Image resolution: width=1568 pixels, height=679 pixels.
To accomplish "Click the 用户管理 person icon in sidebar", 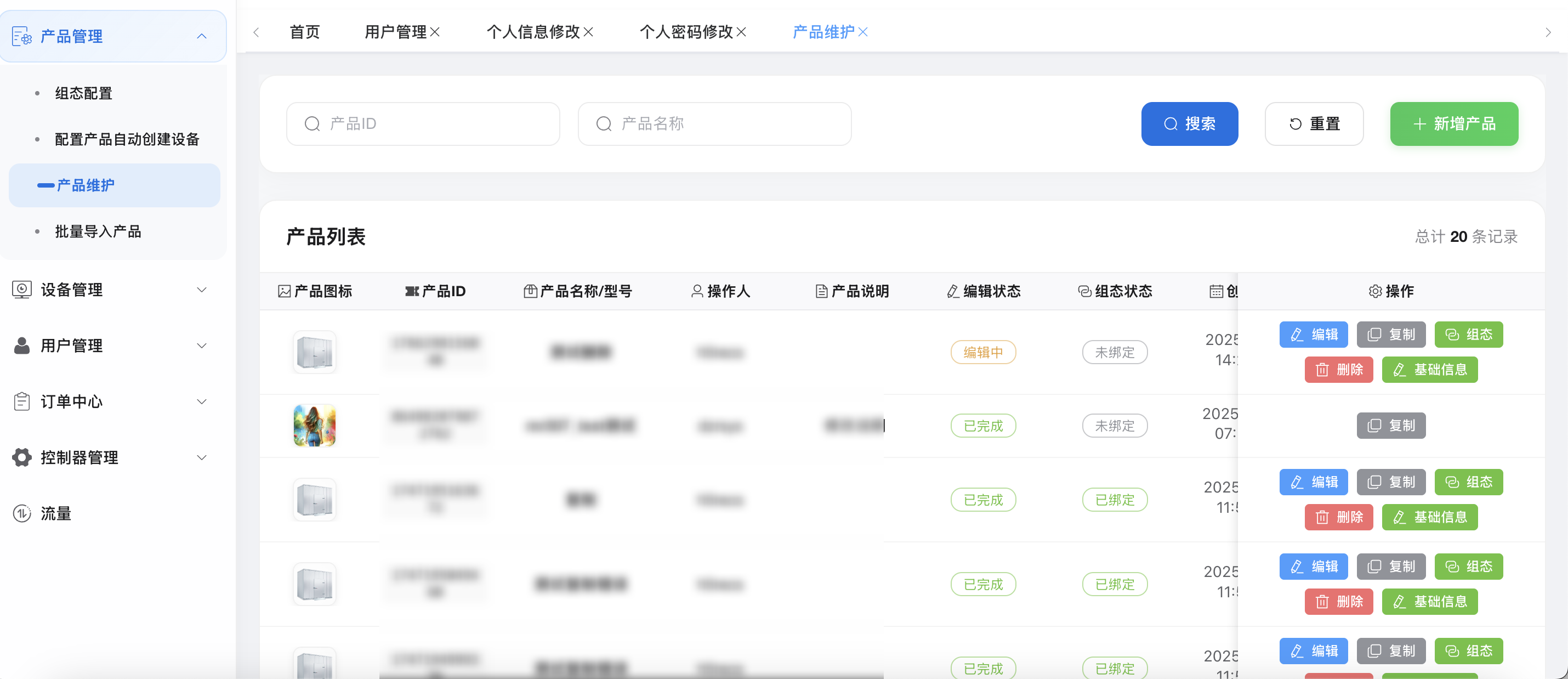I will pyautogui.click(x=21, y=346).
